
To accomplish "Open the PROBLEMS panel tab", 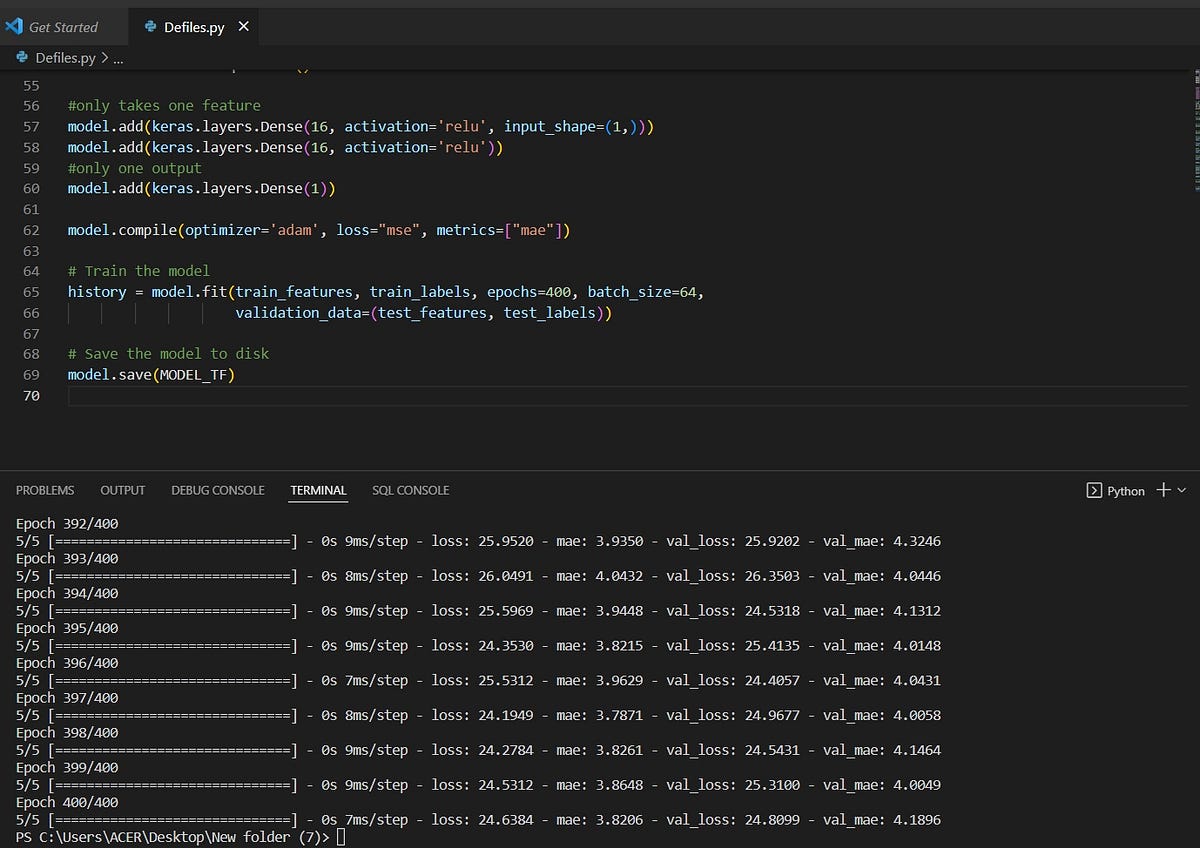I will (x=45, y=490).
